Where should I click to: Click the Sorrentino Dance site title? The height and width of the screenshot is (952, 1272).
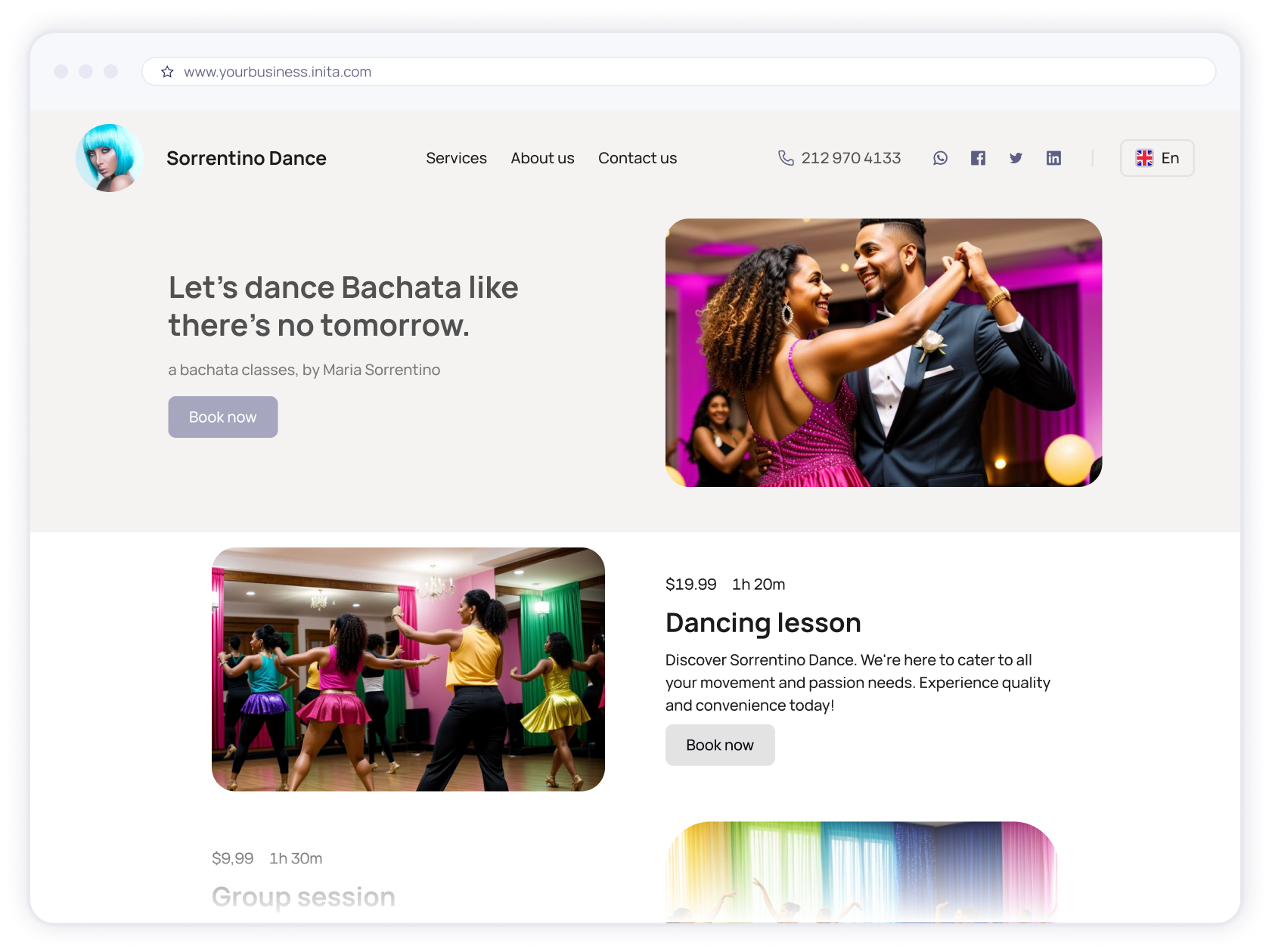click(x=247, y=158)
